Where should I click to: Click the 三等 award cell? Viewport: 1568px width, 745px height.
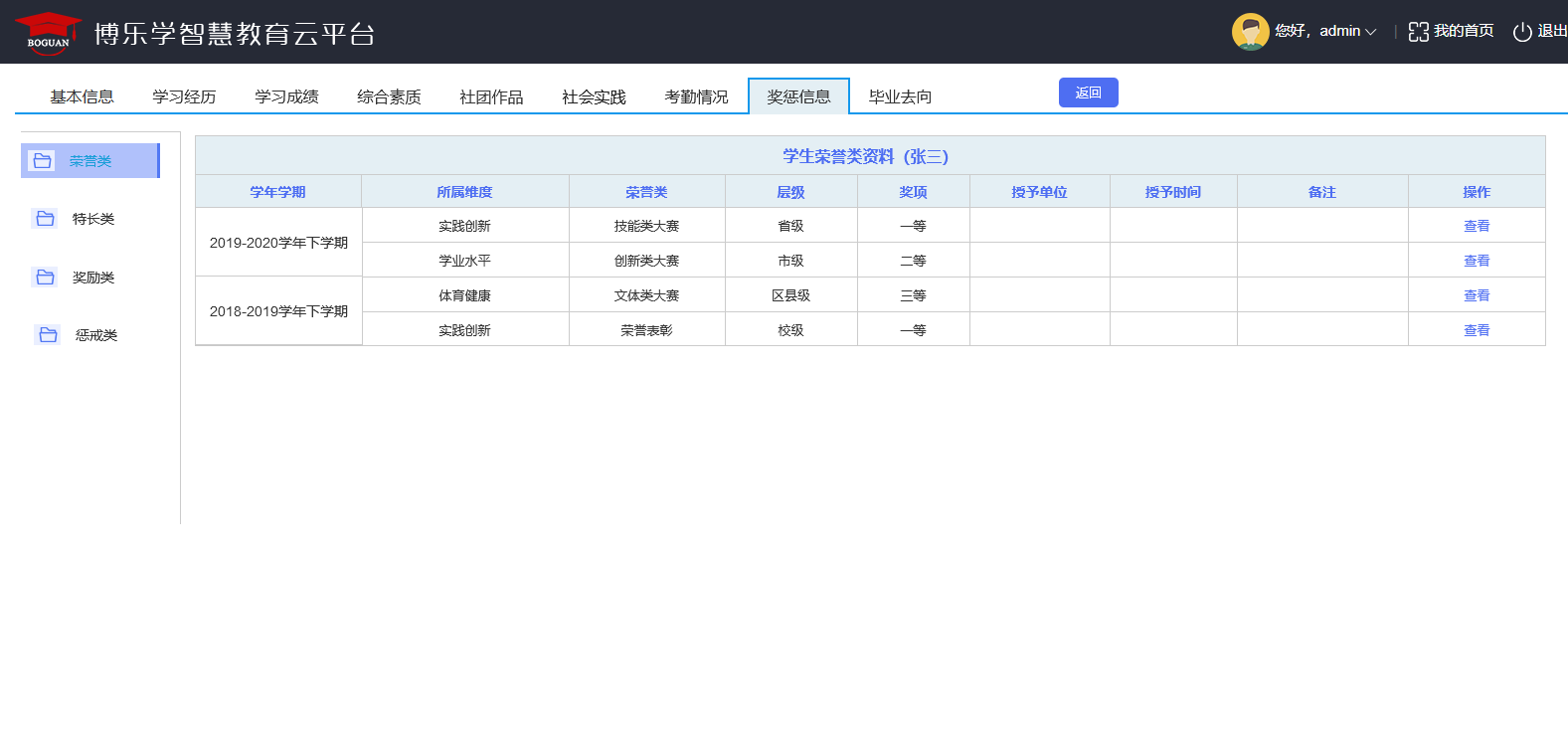(914, 295)
